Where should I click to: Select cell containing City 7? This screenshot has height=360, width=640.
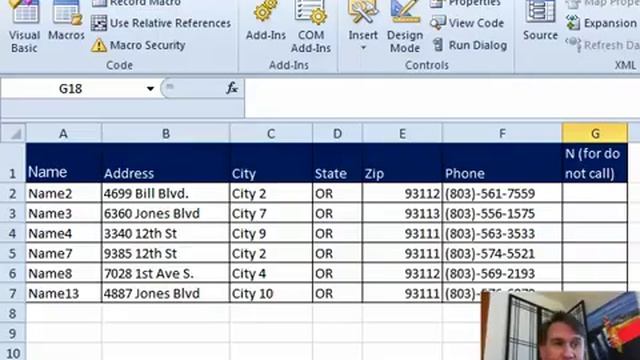coord(271,213)
